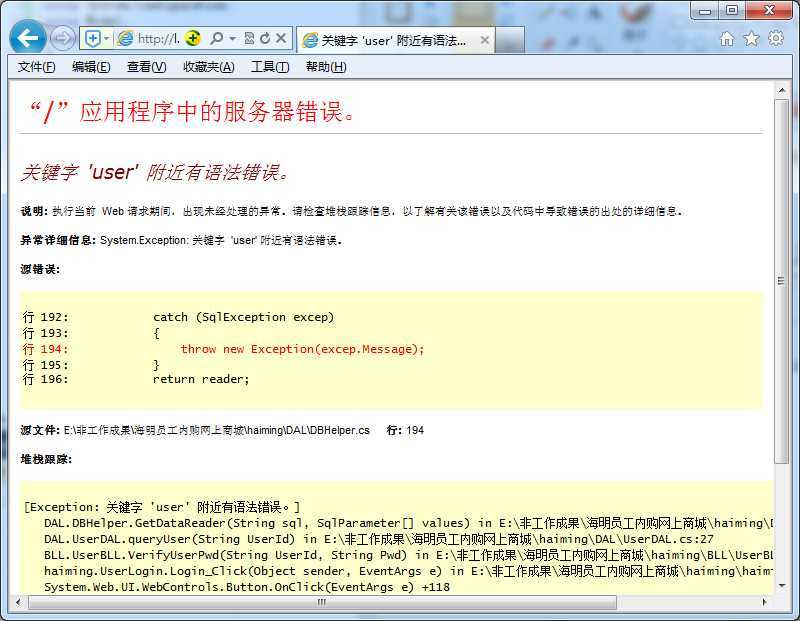The width and height of the screenshot is (800, 621).
Task: Open the 帮助(H) menu
Action: click(326, 67)
